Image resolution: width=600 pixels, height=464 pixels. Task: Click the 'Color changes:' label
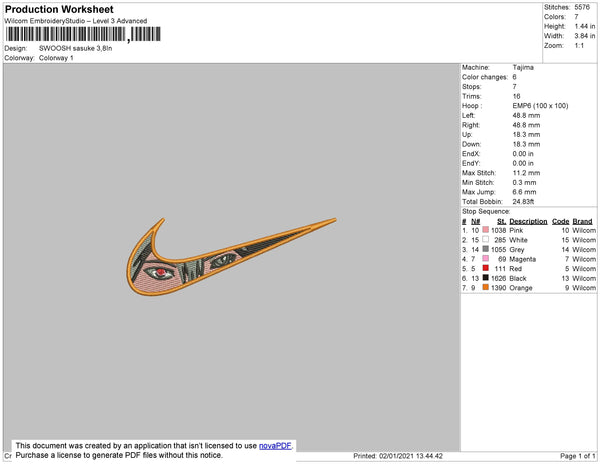tap(485, 77)
